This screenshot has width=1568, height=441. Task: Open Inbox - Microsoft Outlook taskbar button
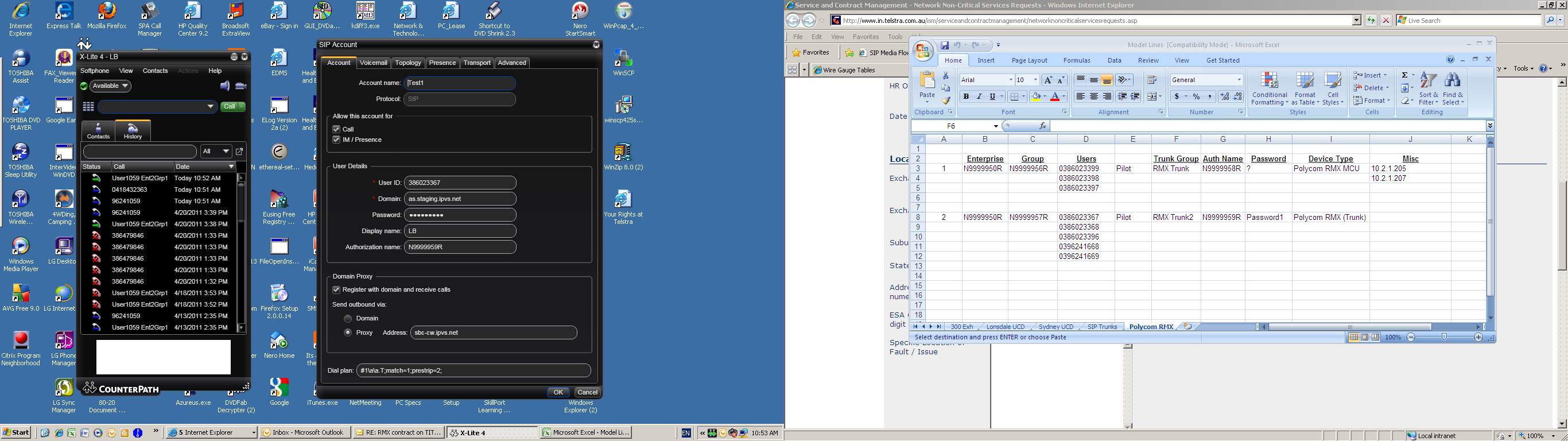[305, 432]
